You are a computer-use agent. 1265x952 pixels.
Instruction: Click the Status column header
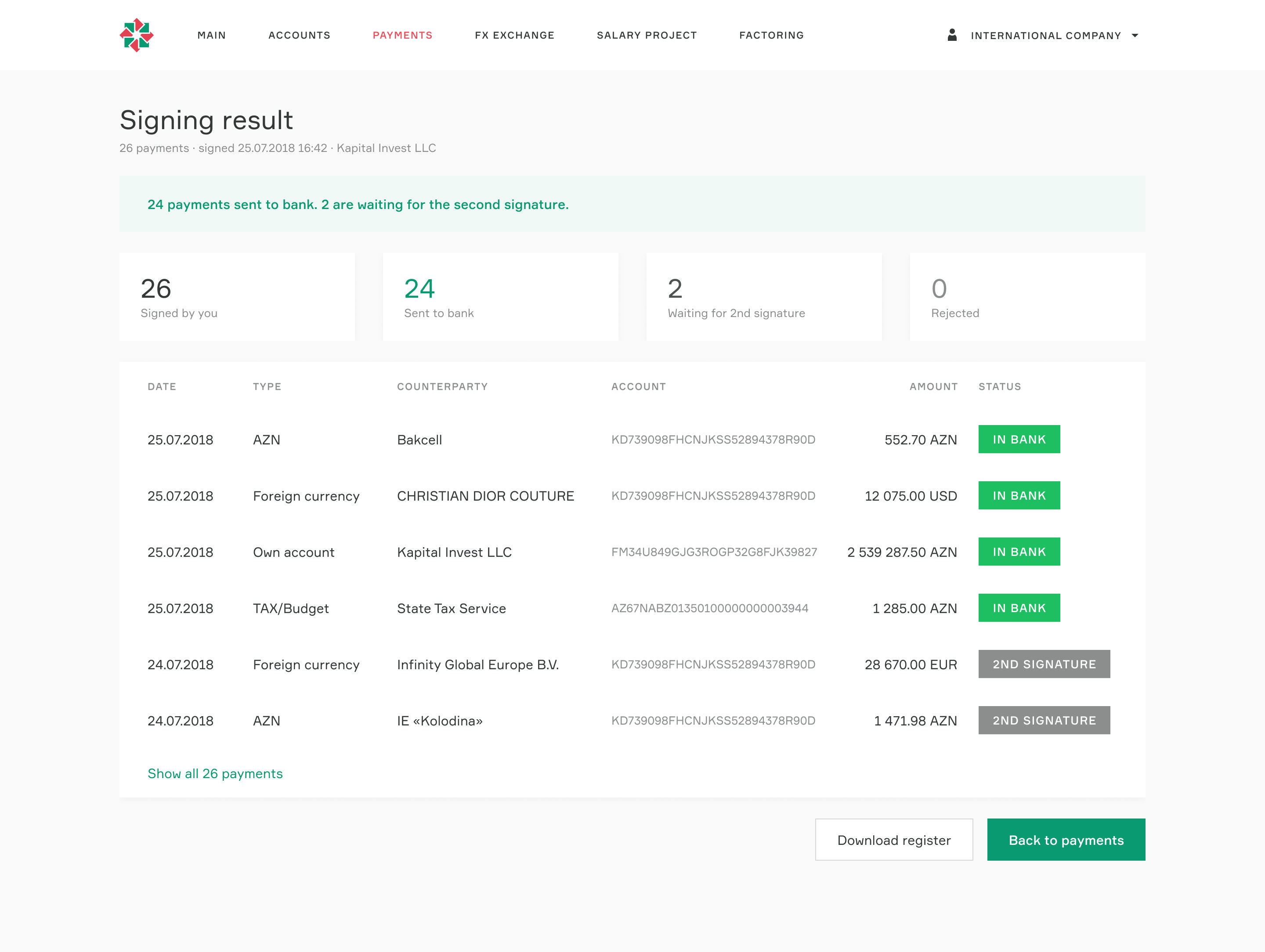tap(1000, 386)
